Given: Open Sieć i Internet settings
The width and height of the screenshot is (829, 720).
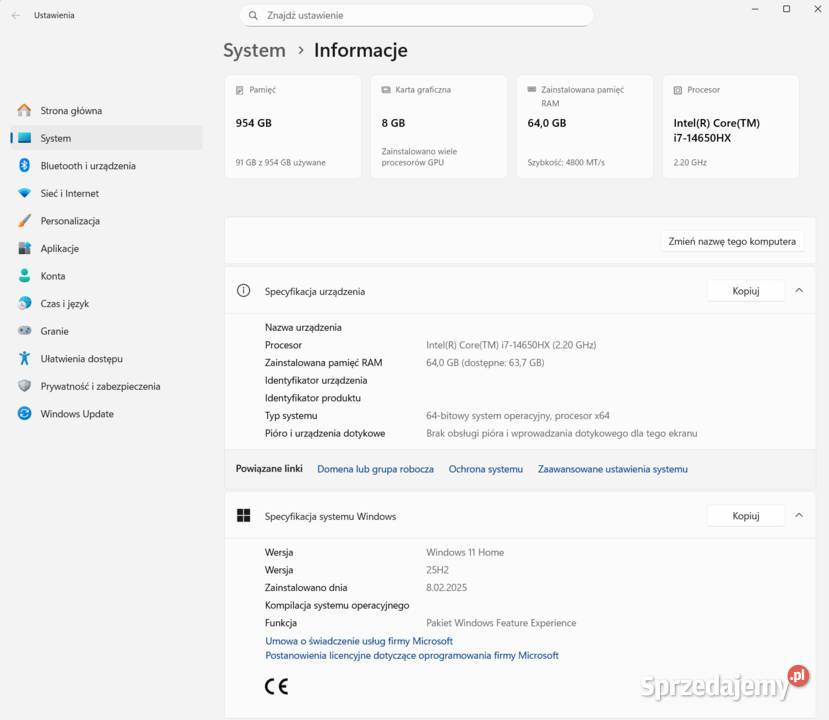Looking at the screenshot, I should pyautogui.click(x=68, y=193).
